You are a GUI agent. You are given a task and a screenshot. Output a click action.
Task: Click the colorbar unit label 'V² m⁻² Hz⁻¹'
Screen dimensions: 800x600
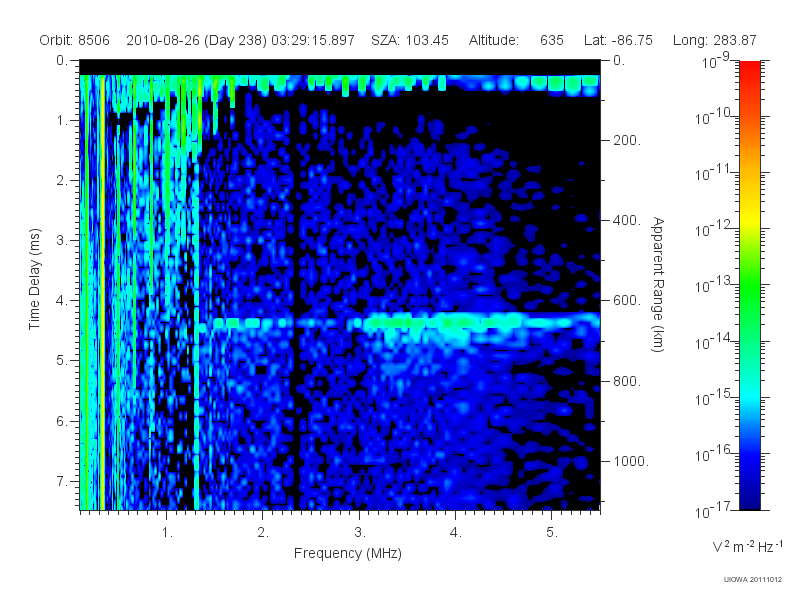pyautogui.click(x=747, y=546)
